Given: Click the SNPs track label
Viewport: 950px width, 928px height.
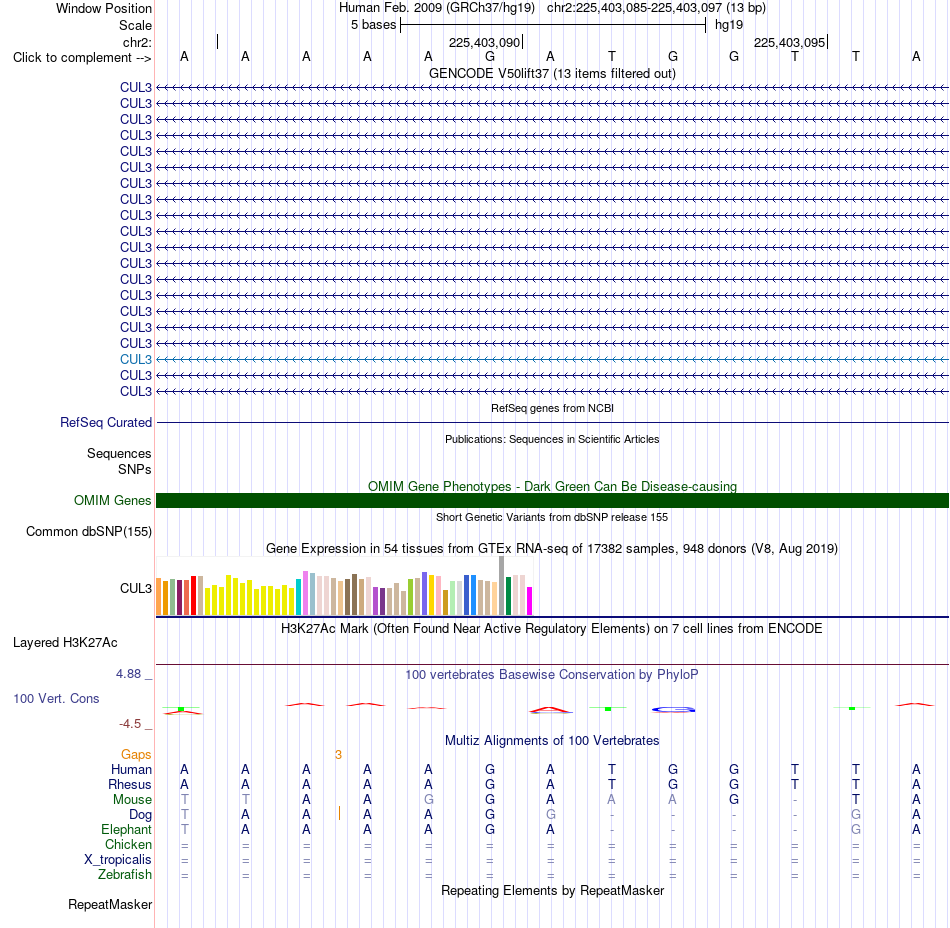Looking at the screenshot, I should [135, 469].
